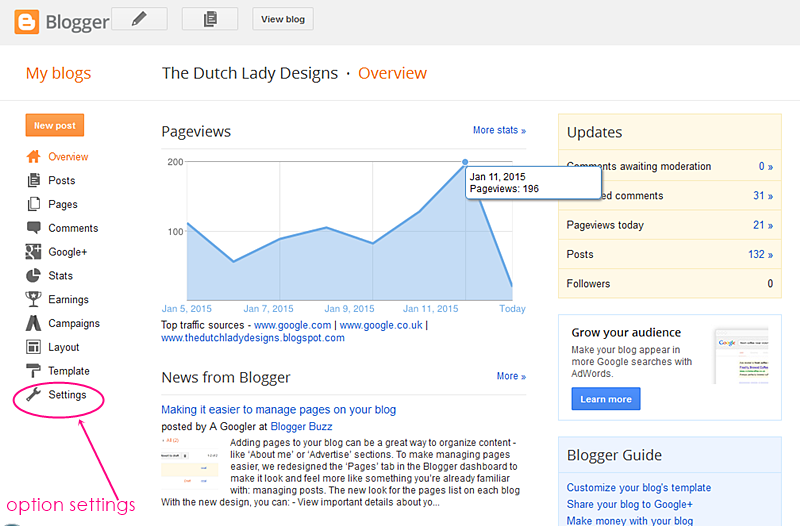
Task: Click the More stats link
Action: 499,130
